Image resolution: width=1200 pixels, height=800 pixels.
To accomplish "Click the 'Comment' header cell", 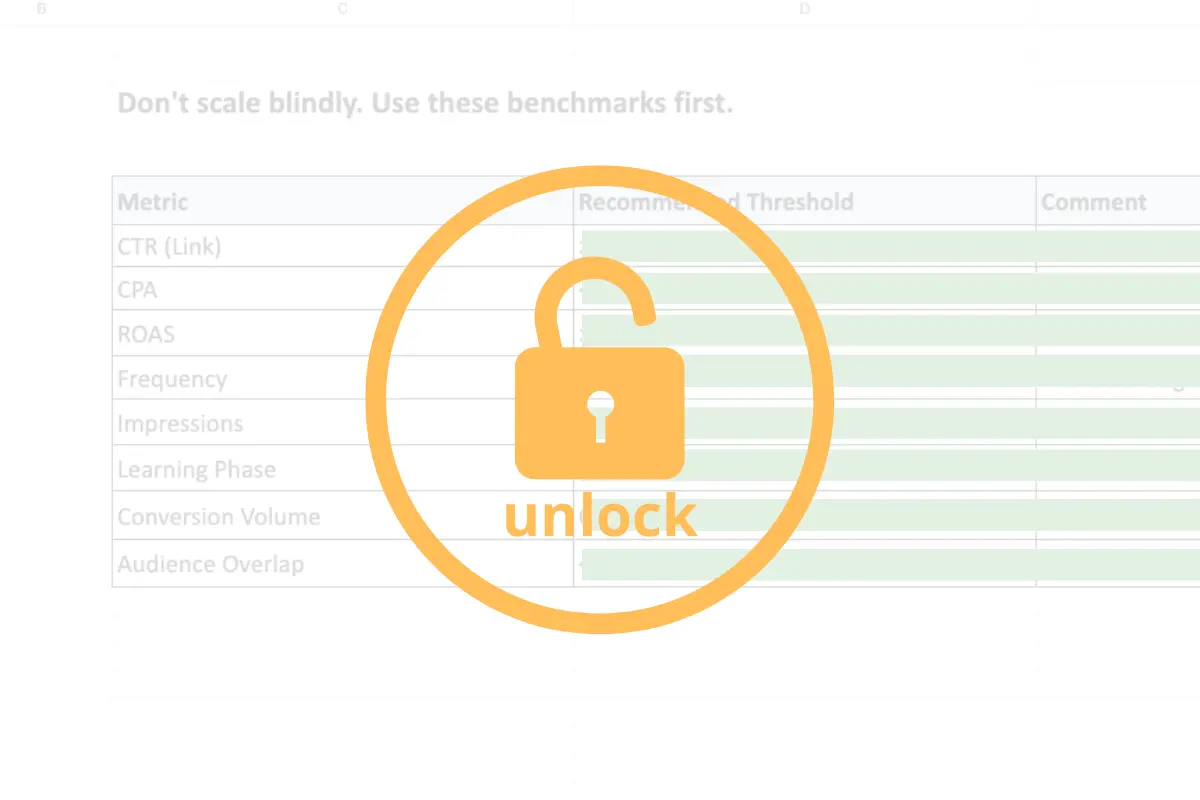I will pos(1118,201).
